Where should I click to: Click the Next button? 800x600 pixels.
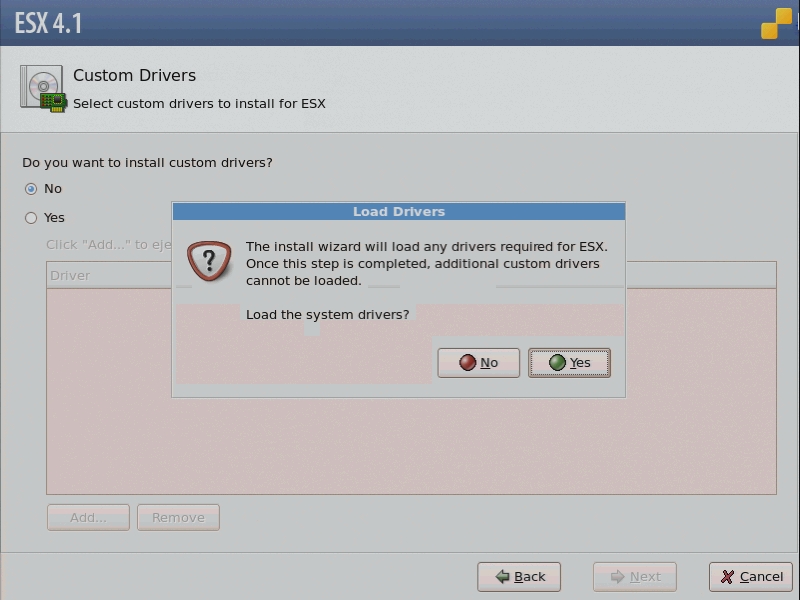[x=635, y=577]
